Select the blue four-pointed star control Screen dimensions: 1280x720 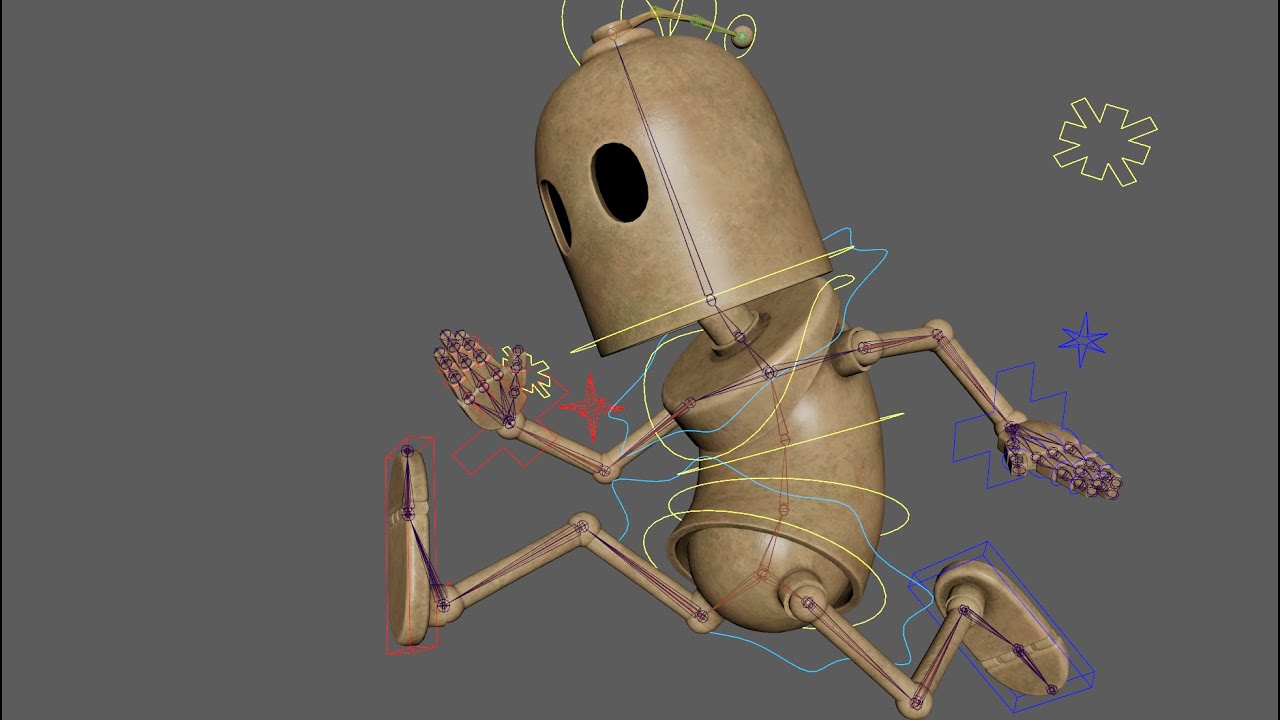[x=1083, y=340]
